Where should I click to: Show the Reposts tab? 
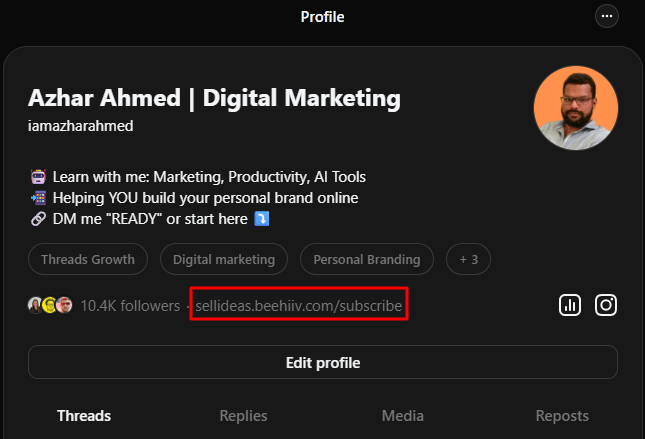click(x=562, y=416)
